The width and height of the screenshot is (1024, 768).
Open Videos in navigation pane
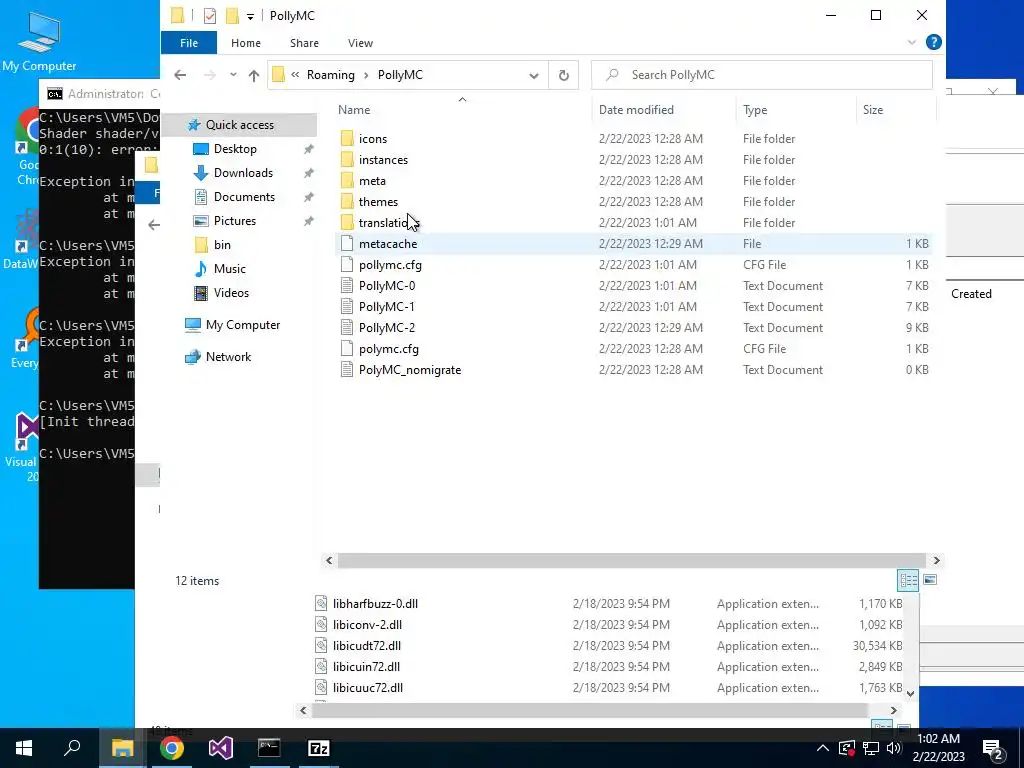pos(231,293)
